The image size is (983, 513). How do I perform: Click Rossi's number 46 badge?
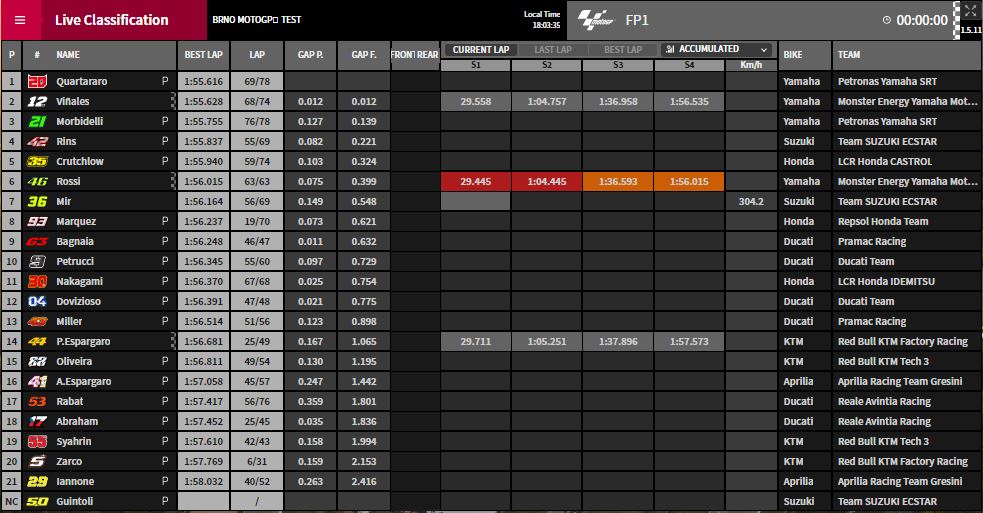click(x=37, y=182)
